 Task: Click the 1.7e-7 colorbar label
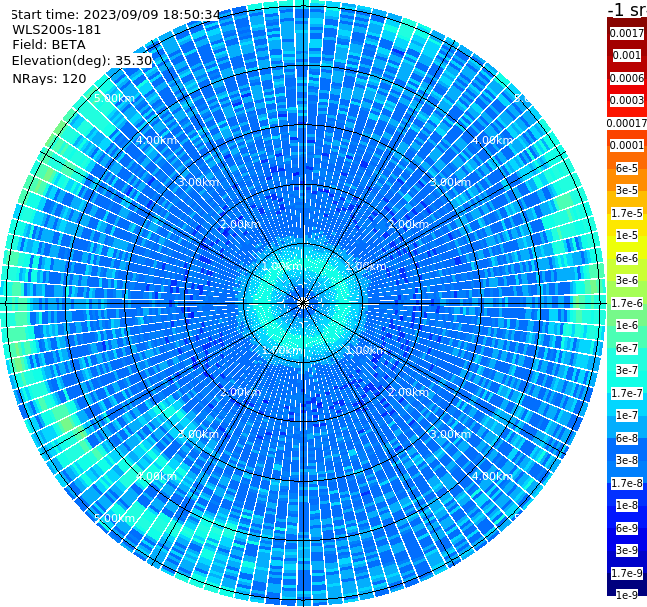coord(627,393)
